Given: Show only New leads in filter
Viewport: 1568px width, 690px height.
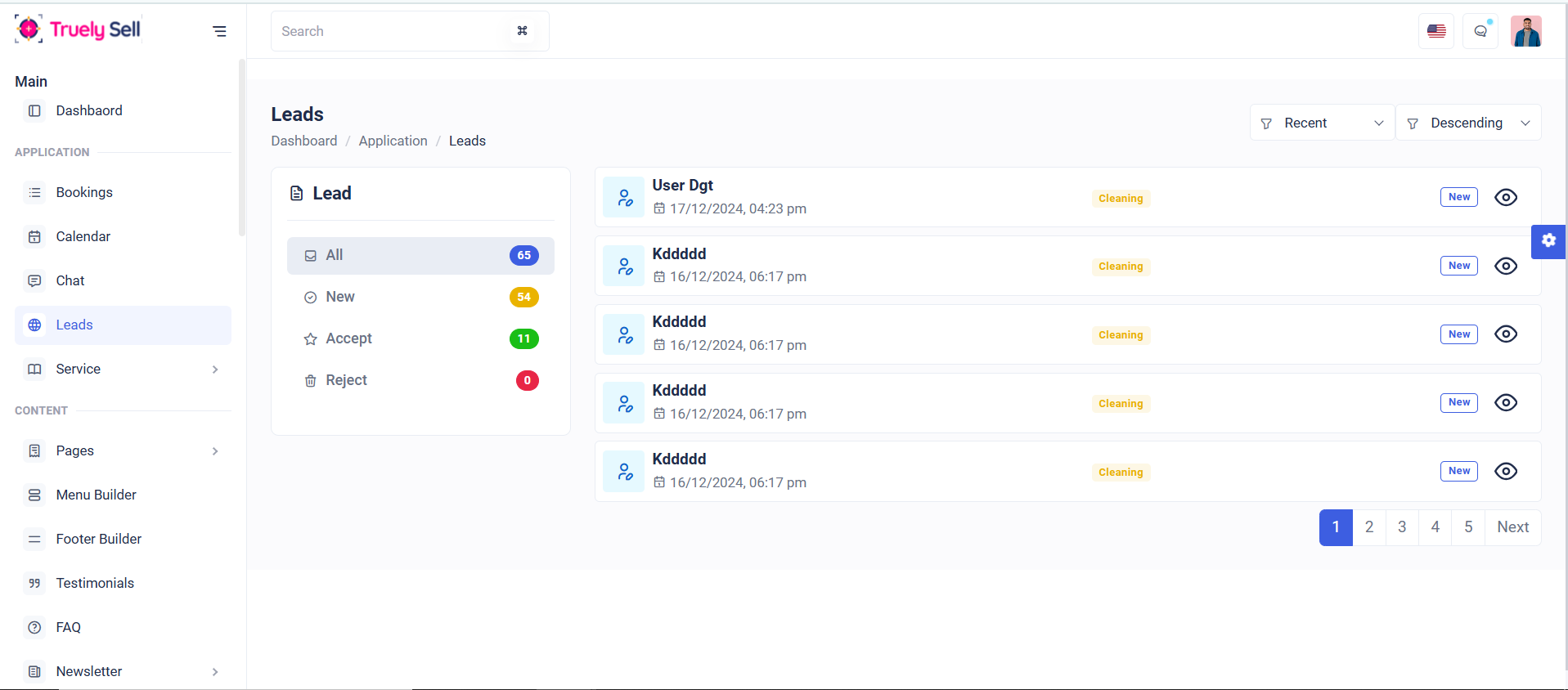Looking at the screenshot, I should pyautogui.click(x=340, y=297).
